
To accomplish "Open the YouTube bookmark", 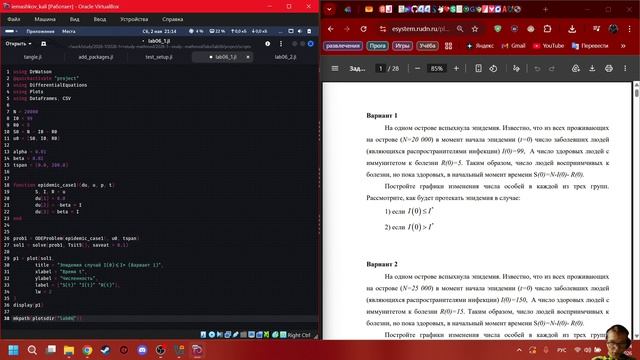I will coord(549,46).
